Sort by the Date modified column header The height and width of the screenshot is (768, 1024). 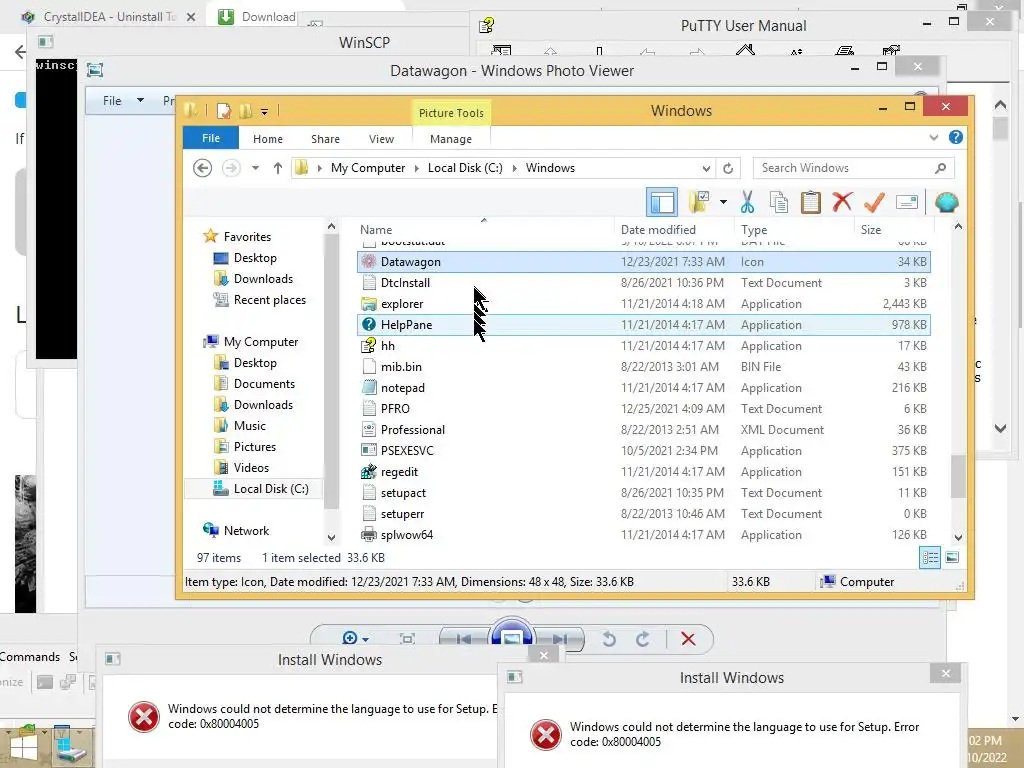(658, 230)
